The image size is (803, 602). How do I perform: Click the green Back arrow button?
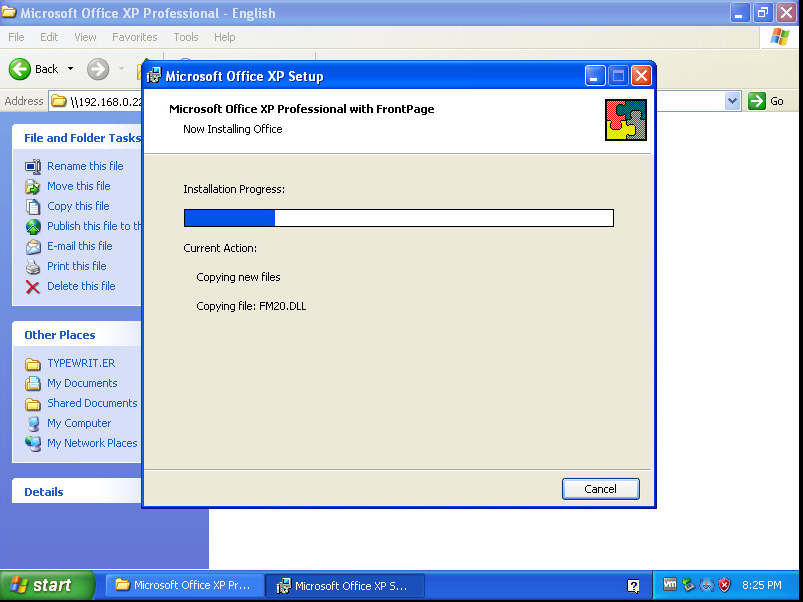click(x=19, y=69)
